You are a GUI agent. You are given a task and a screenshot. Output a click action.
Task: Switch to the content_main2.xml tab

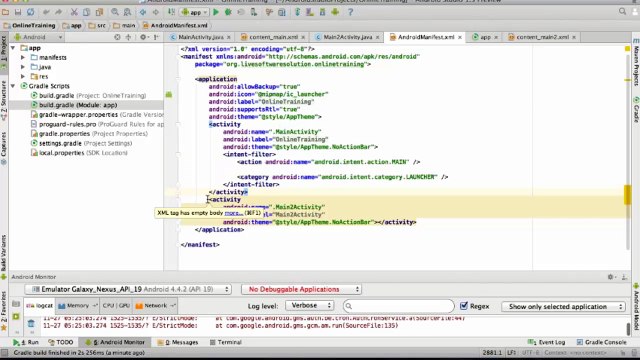click(542, 37)
